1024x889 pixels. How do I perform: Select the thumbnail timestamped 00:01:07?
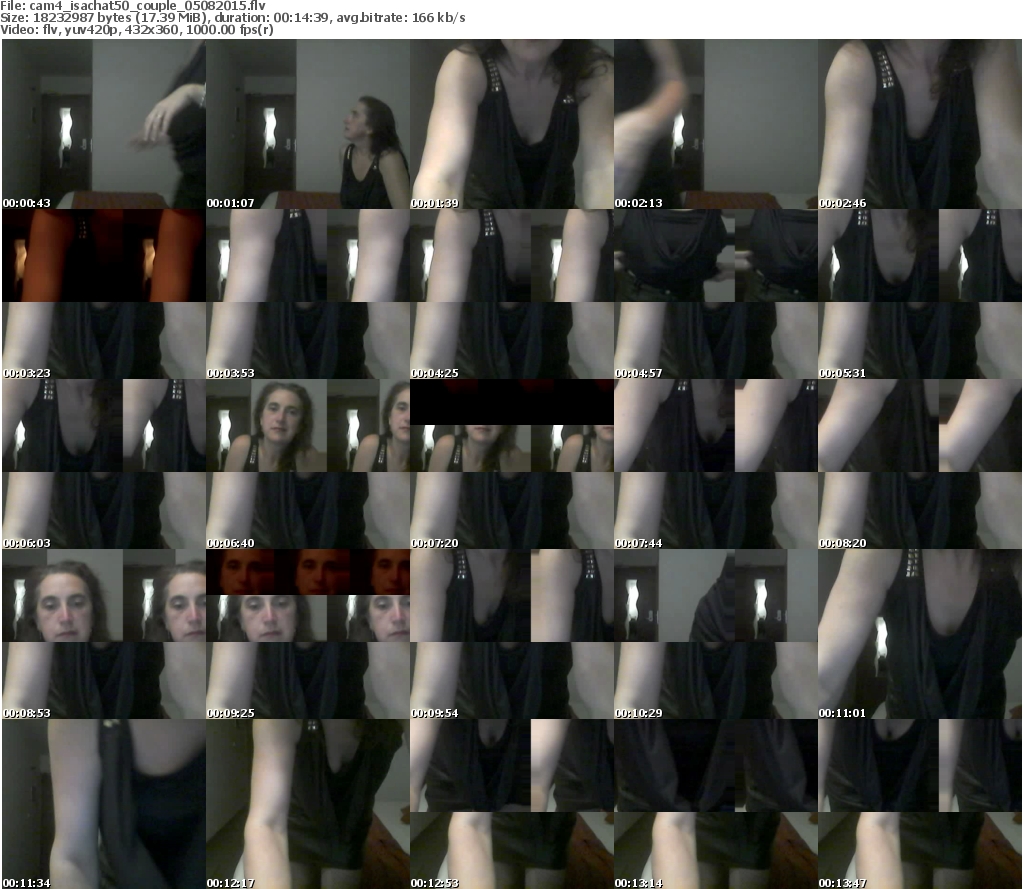308,124
